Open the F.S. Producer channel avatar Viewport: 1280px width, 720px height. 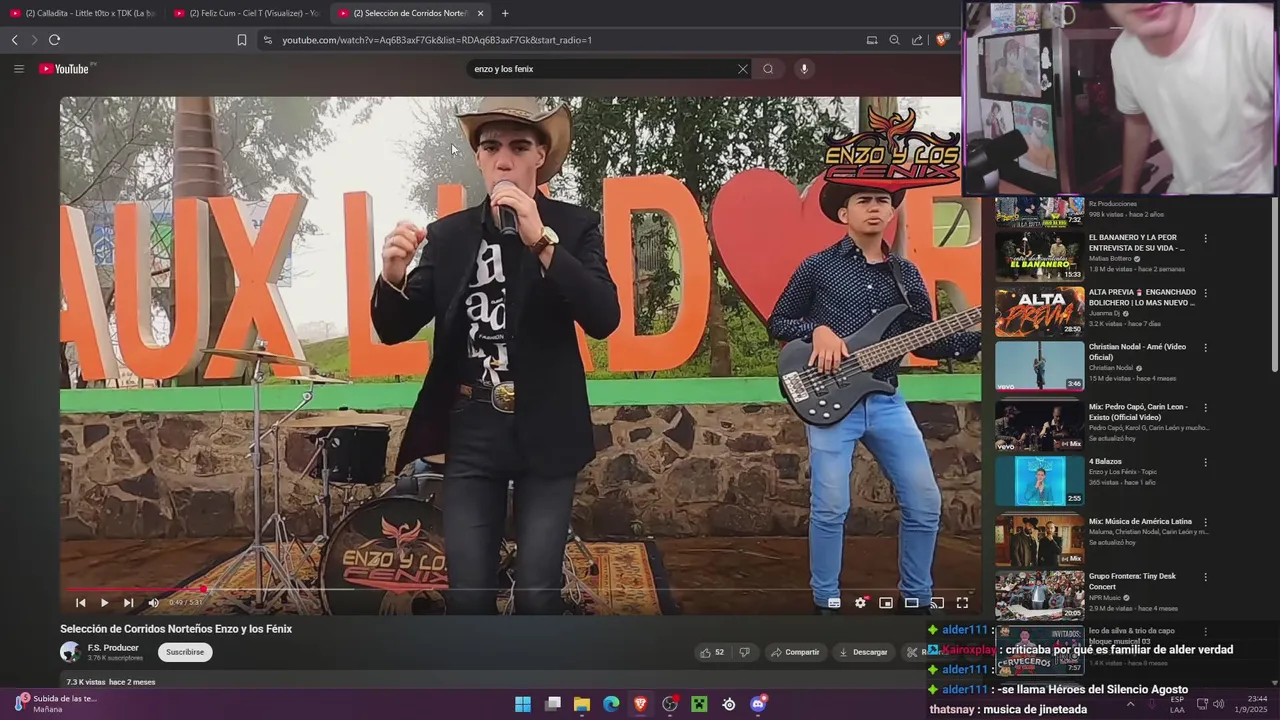coord(70,652)
